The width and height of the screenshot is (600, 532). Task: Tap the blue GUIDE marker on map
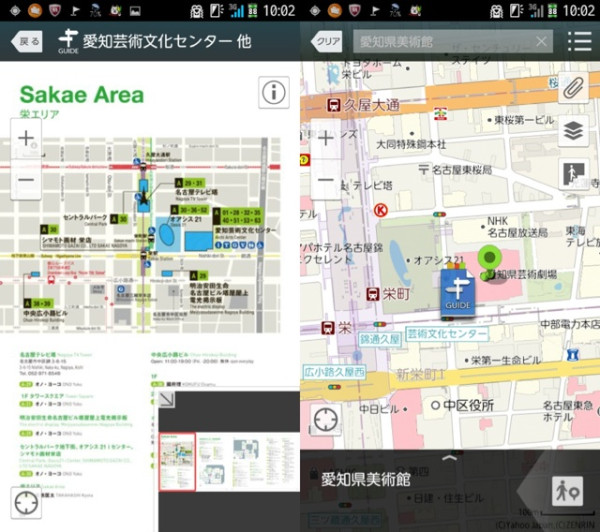(x=458, y=292)
